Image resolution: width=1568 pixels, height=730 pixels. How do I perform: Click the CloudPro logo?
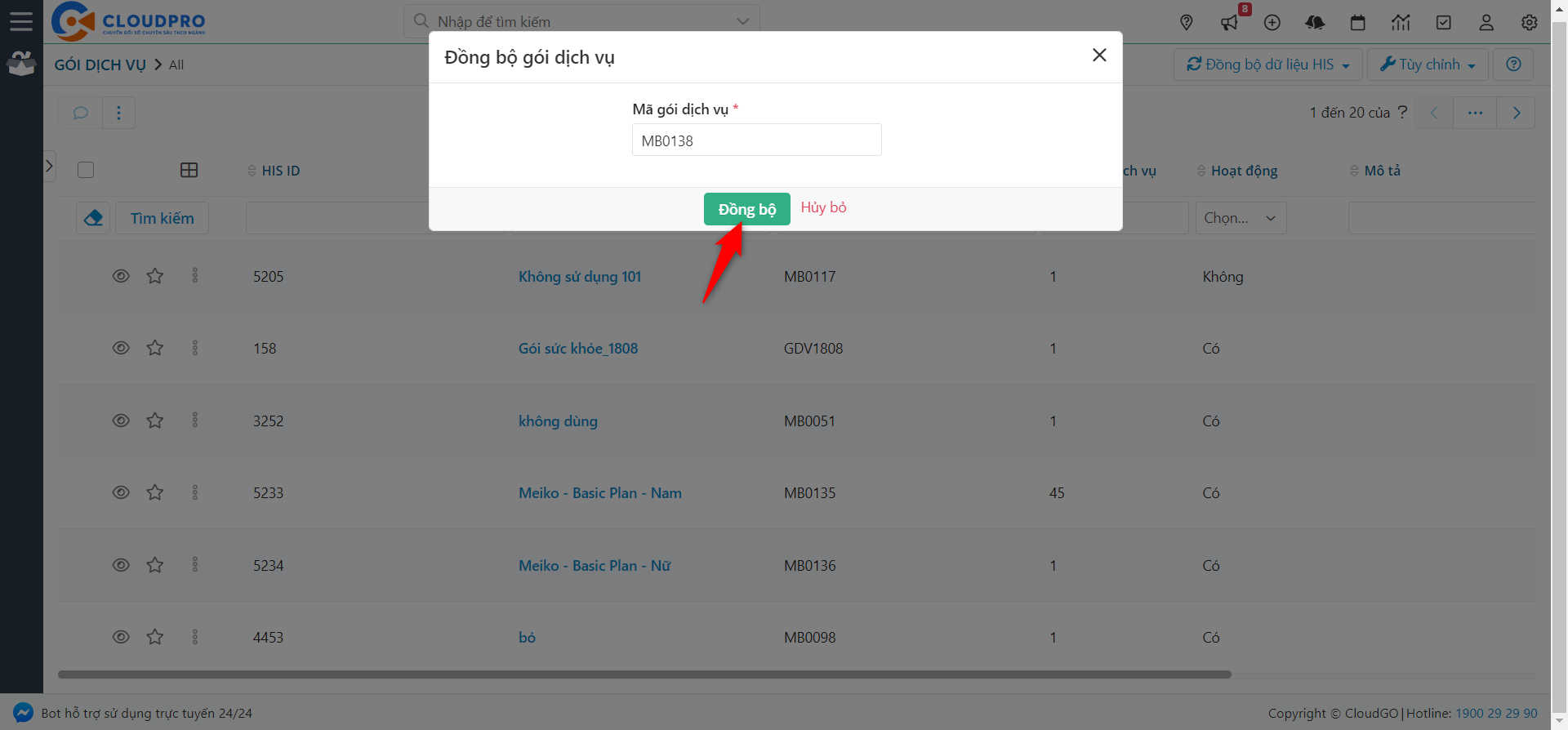pyautogui.click(x=128, y=21)
